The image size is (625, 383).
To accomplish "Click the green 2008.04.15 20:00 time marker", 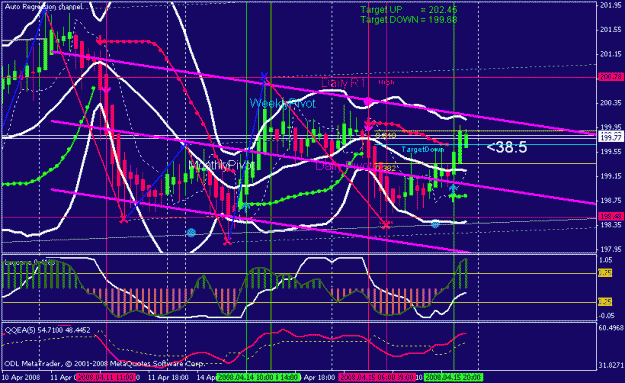I will click(453, 377).
